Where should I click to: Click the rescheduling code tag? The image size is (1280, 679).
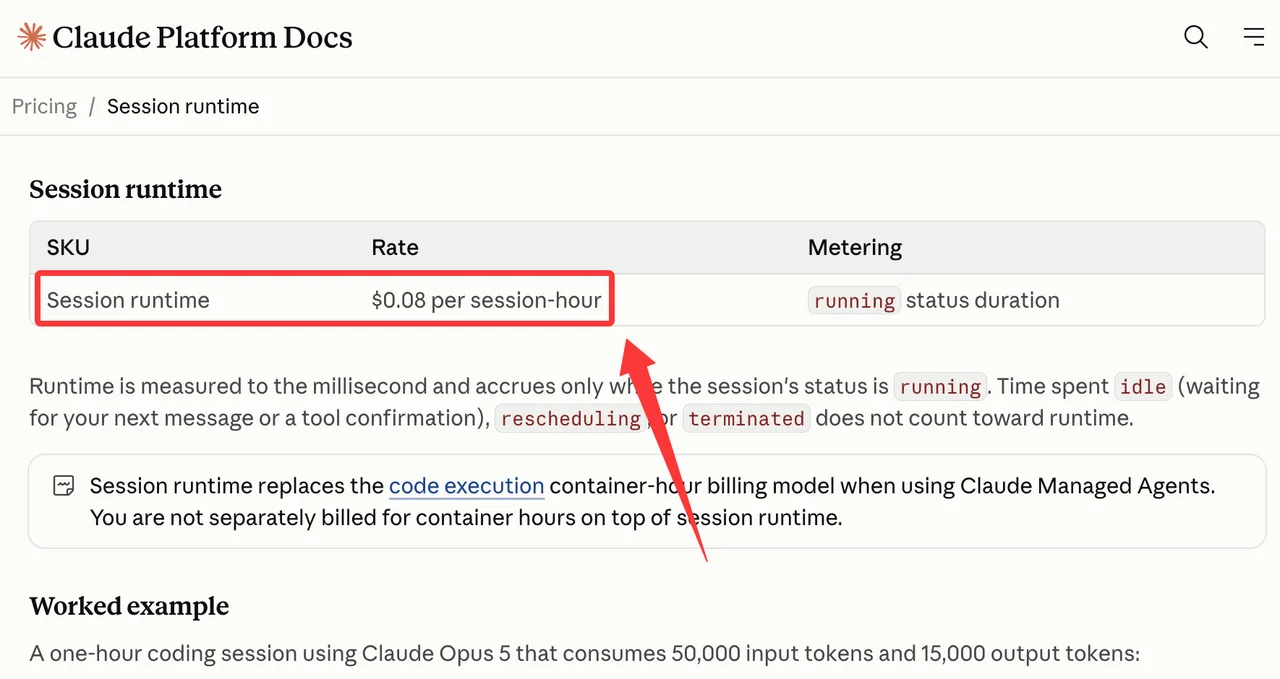pyautogui.click(x=571, y=419)
